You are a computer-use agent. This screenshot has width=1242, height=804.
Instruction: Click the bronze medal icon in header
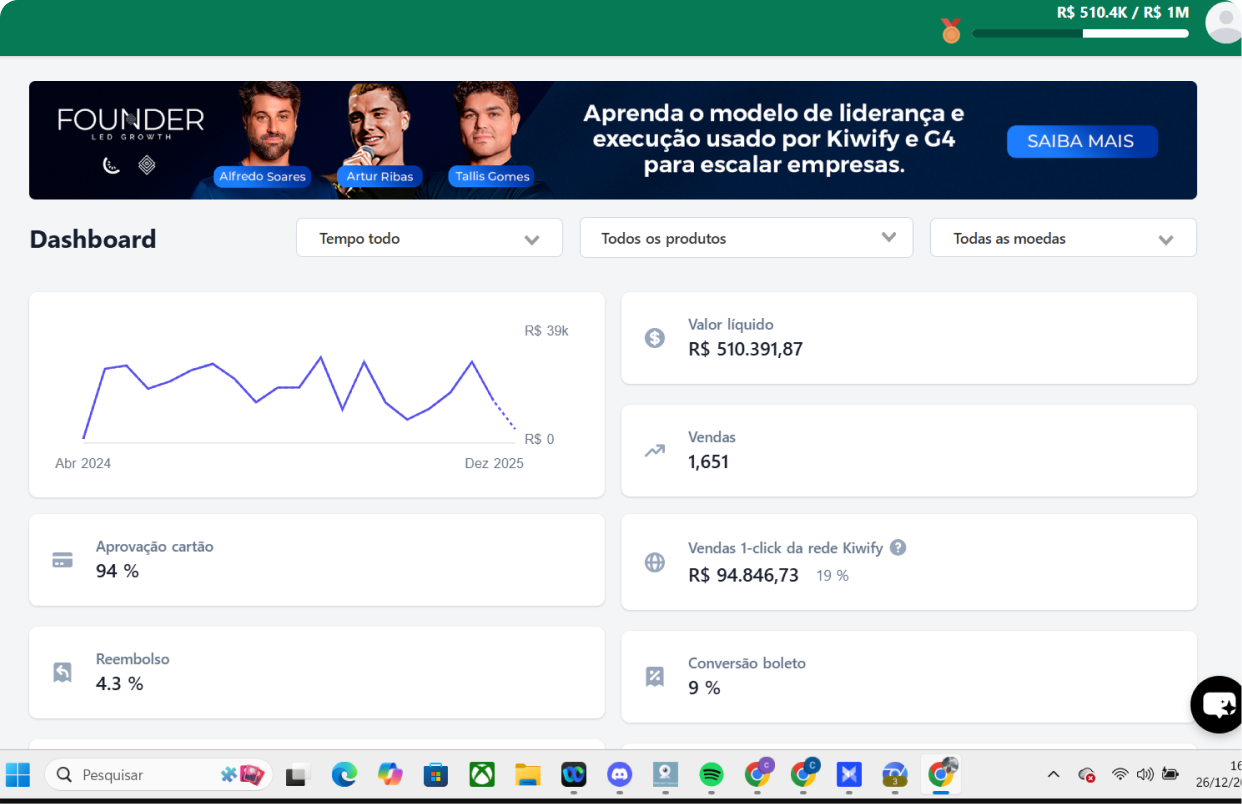[950, 31]
